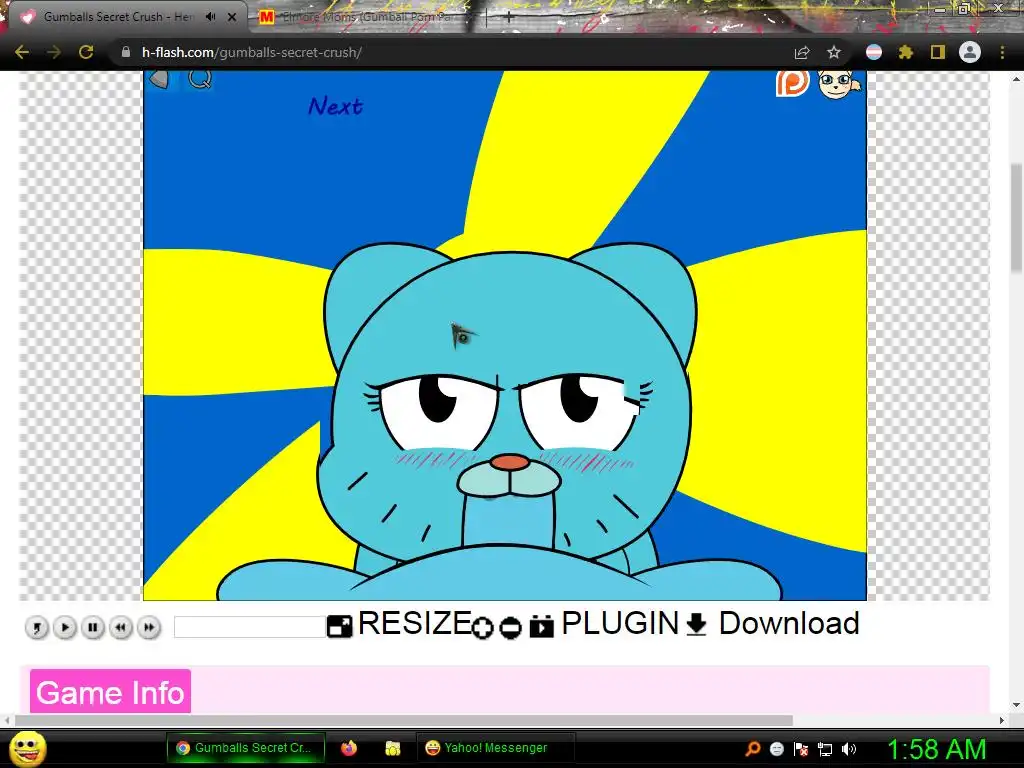
Task: Open the Chrome three-dot menu
Action: point(1002,52)
